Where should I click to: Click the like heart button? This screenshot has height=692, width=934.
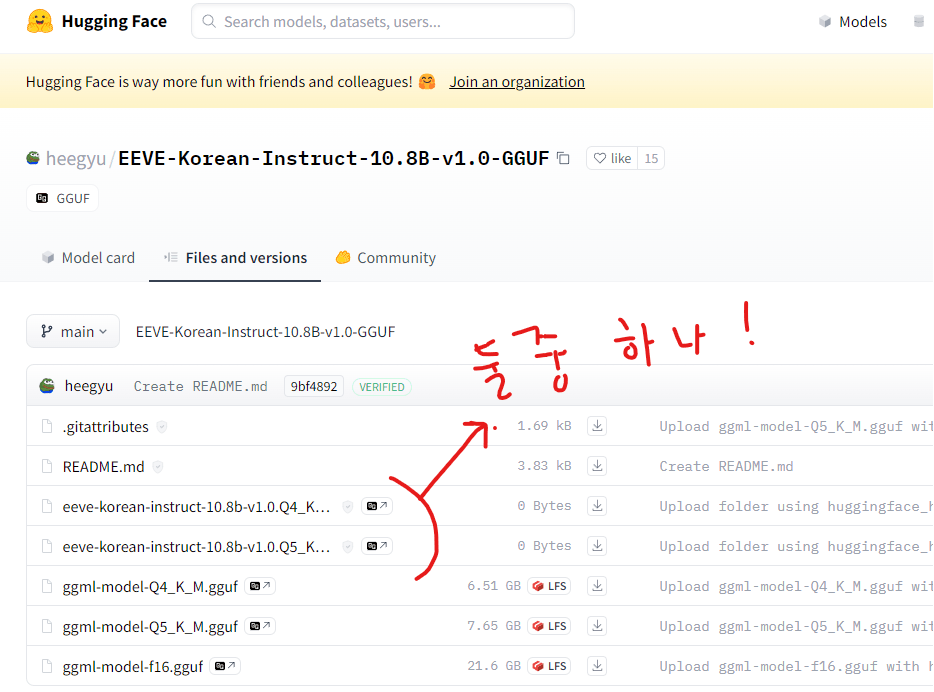[x=612, y=158]
